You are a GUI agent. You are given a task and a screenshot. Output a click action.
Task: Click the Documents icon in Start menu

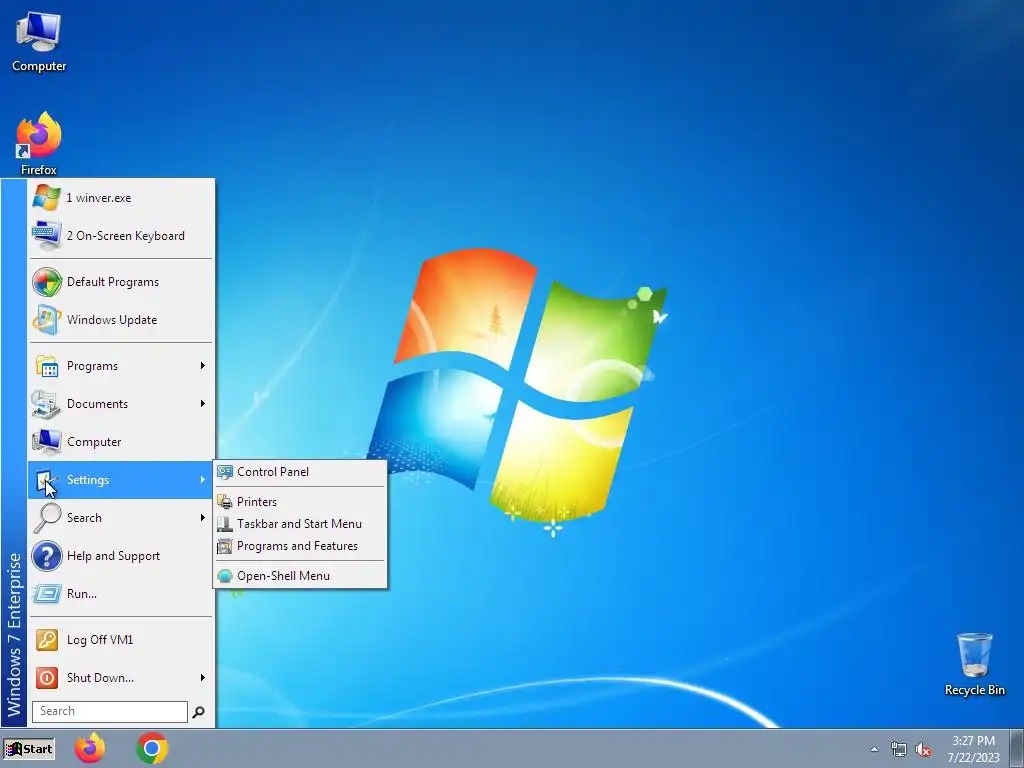click(x=47, y=404)
